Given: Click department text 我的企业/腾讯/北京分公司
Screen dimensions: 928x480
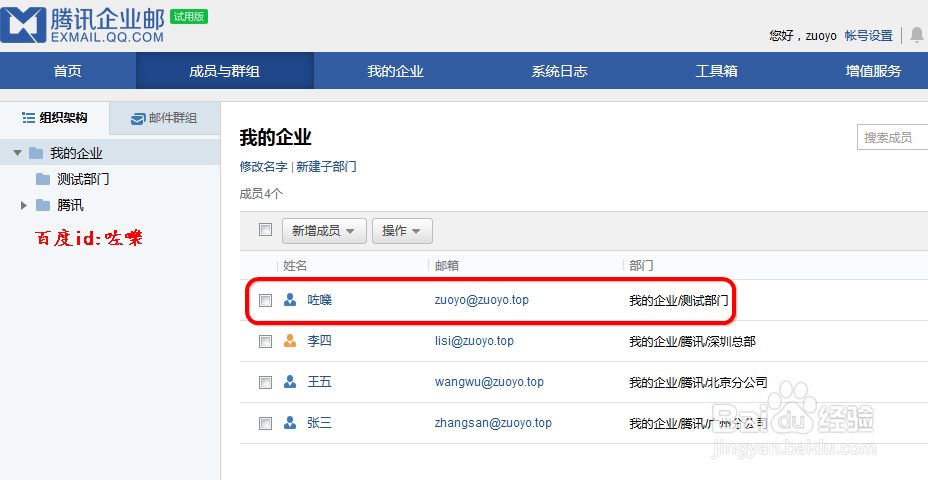Looking at the screenshot, I should point(698,382).
